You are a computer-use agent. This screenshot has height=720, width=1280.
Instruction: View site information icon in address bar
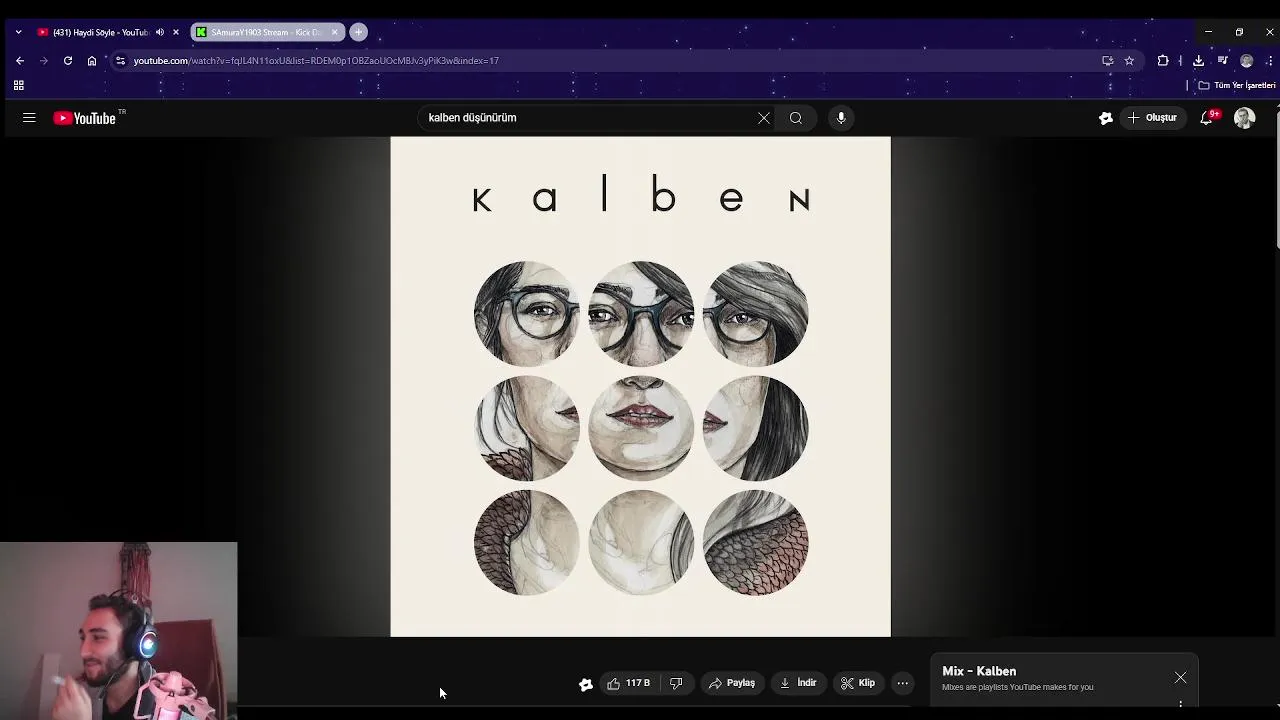click(x=120, y=61)
